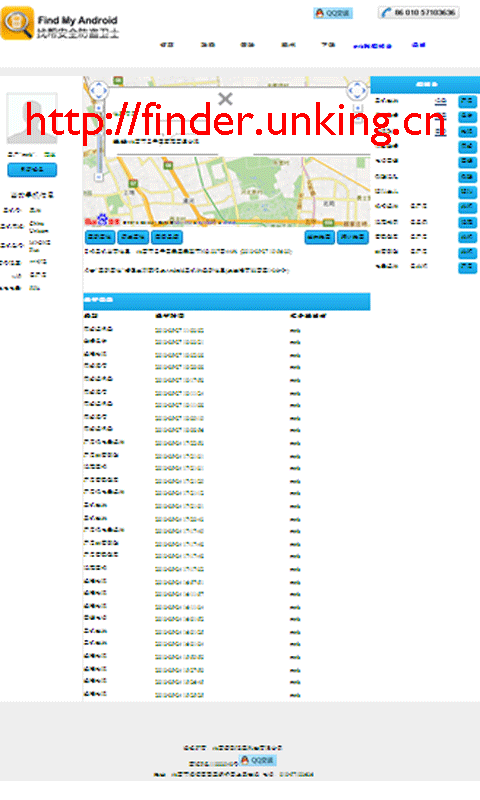Open the rightmost blue link in the top navigation

click(x=419, y=45)
